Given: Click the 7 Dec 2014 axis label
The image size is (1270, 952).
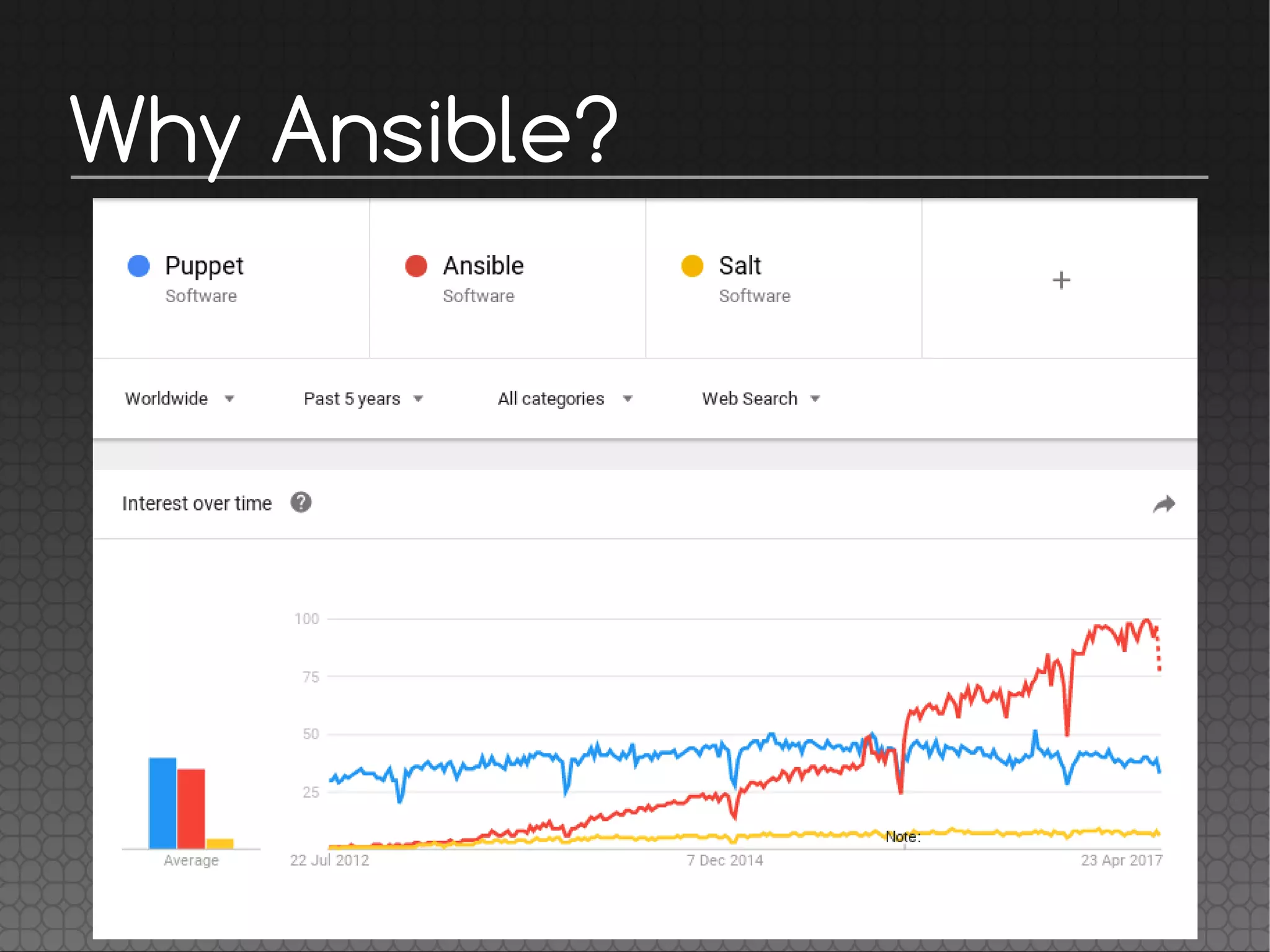Looking at the screenshot, I should coord(725,860).
